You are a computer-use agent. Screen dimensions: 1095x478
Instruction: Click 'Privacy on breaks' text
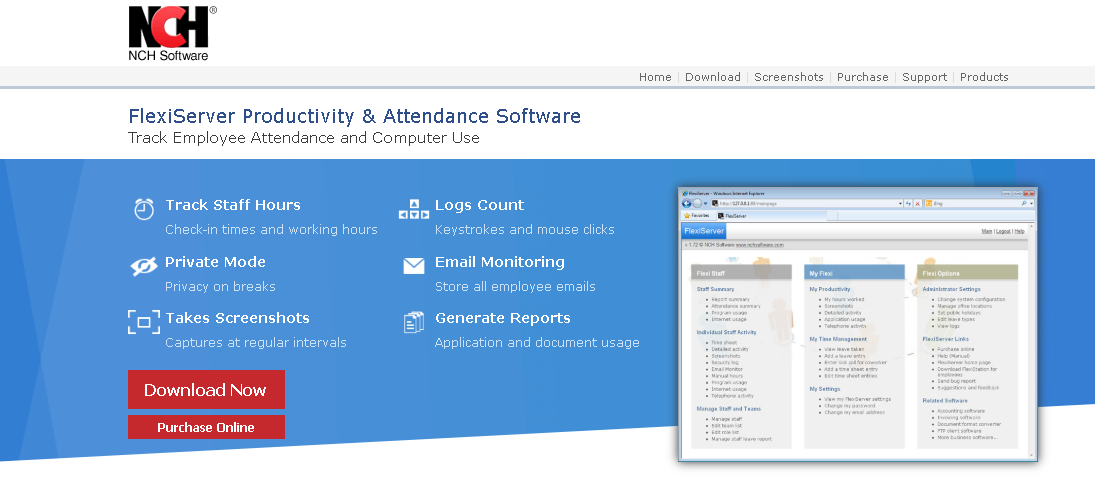220,287
